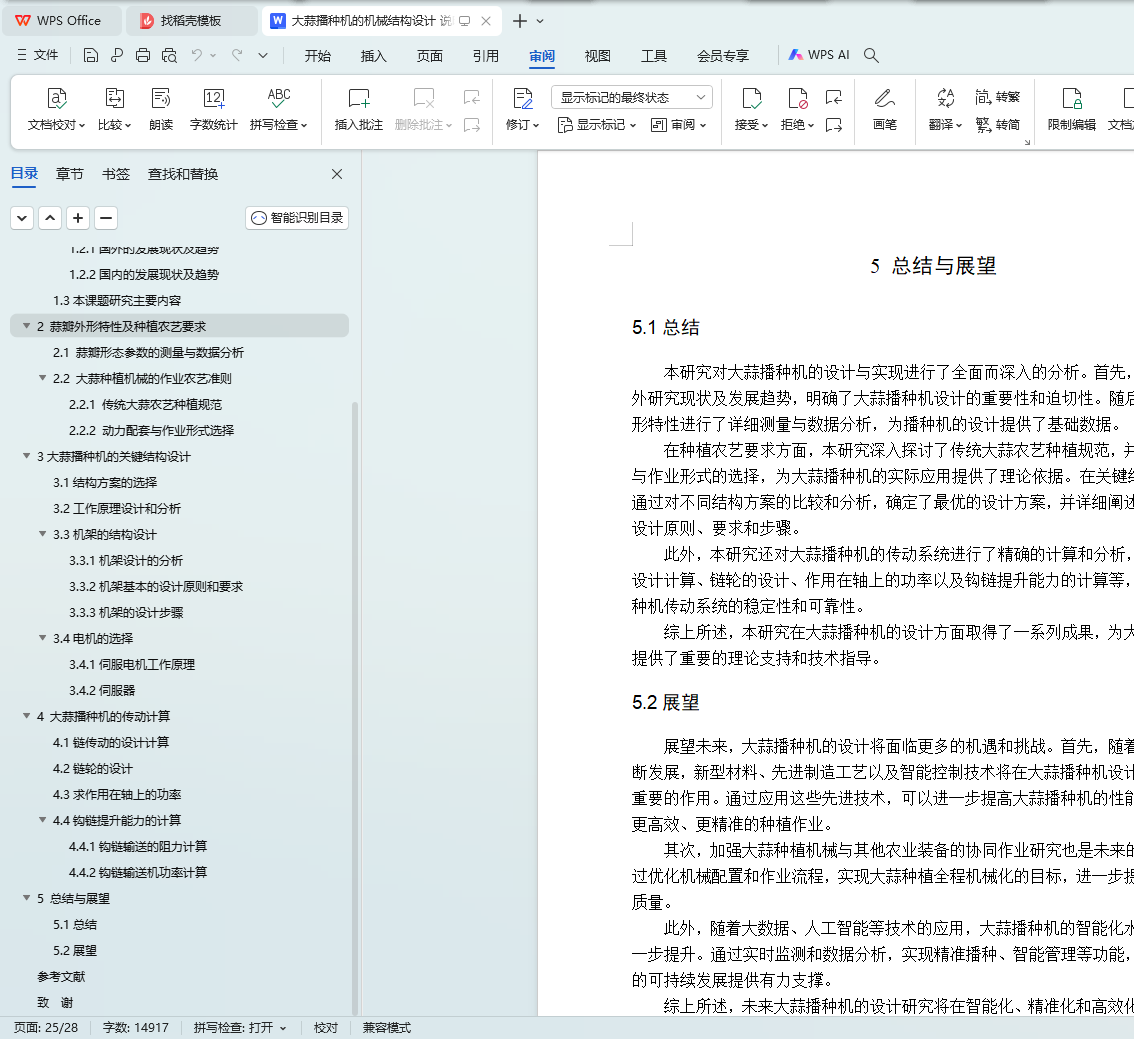This screenshot has width=1134, height=1039.
Task: Open a new tab with plus button
Action: 519,21
